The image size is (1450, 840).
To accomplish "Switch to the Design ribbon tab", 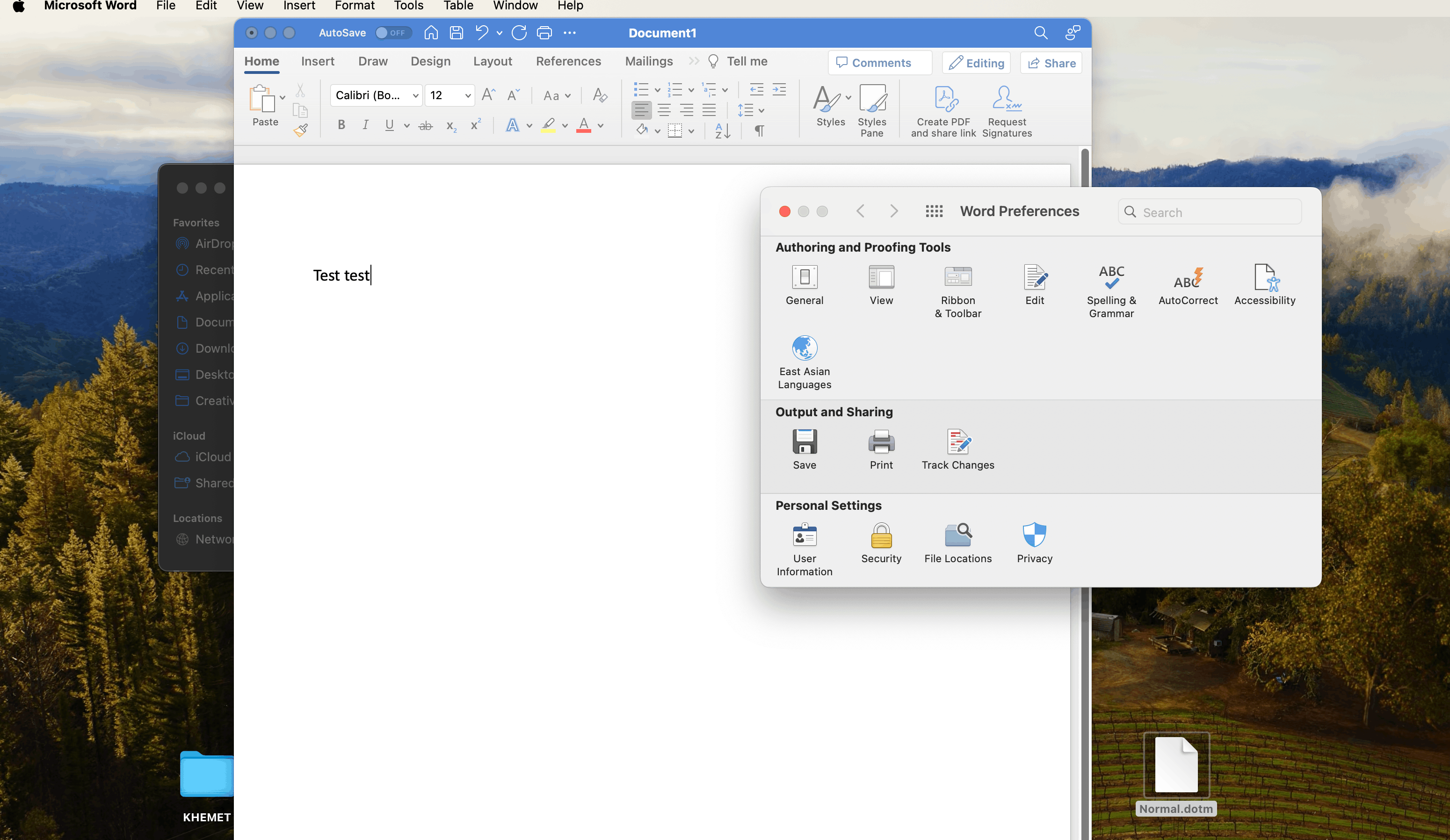I will click(430, 61).
